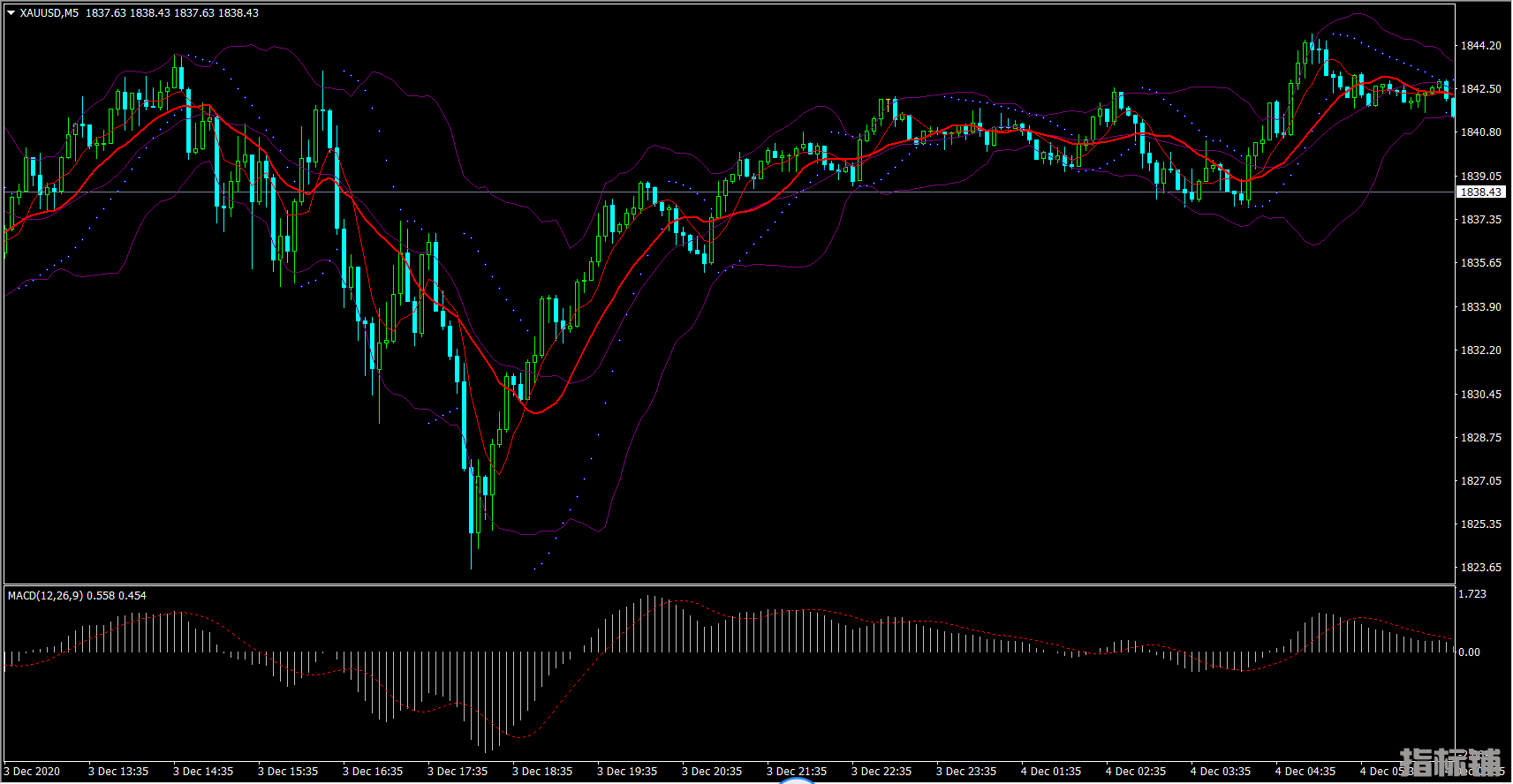Click the 3 Dec 21:35 time label
1513x784 pixels.
797,772
